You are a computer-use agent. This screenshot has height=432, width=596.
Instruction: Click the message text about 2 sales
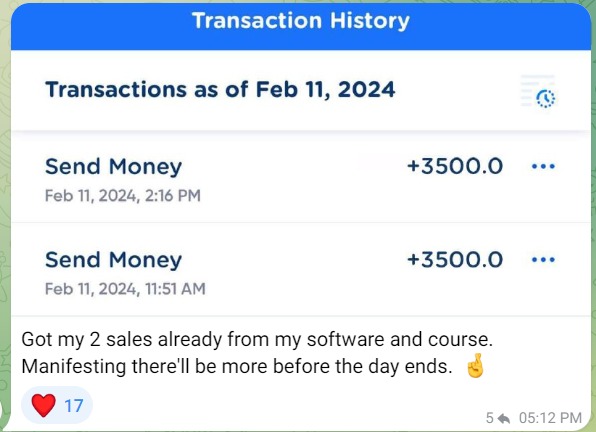[257, 339]
